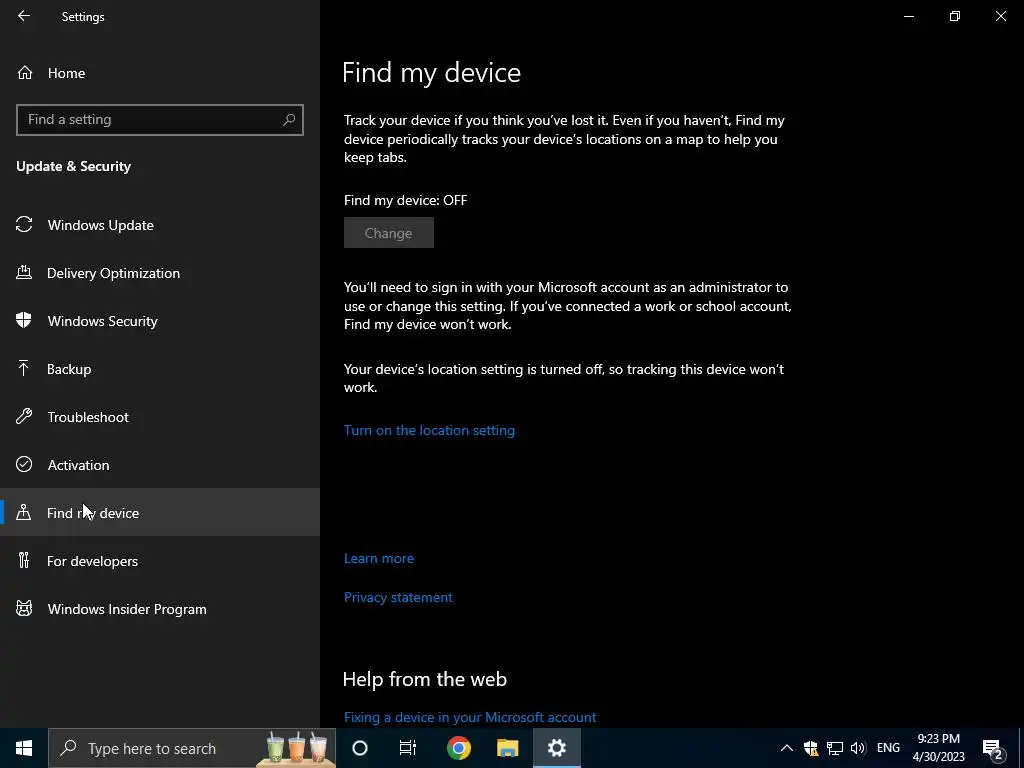Click the Find my device page heading
The width and height of the screenshot is (1024, 768).
(x=431, y=72)
